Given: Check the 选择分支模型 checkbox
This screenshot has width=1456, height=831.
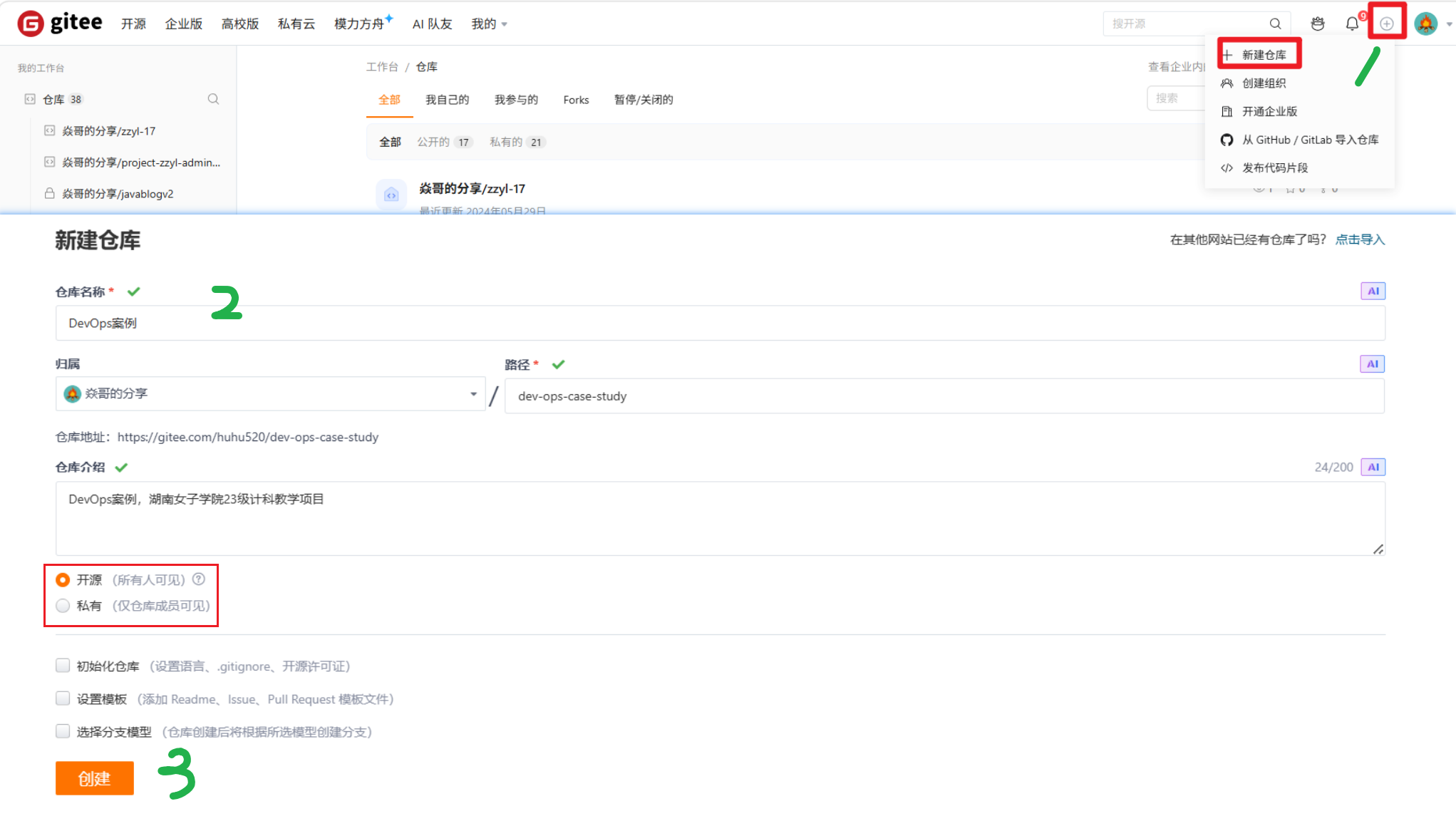Looking at the screenshot, I should coord(63,731).
